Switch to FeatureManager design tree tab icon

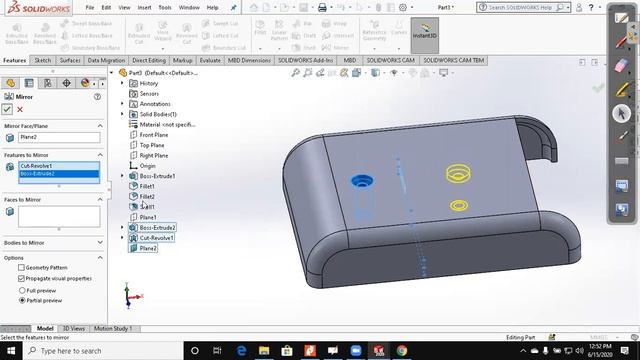pyautogui.click(x=11, y=83)
